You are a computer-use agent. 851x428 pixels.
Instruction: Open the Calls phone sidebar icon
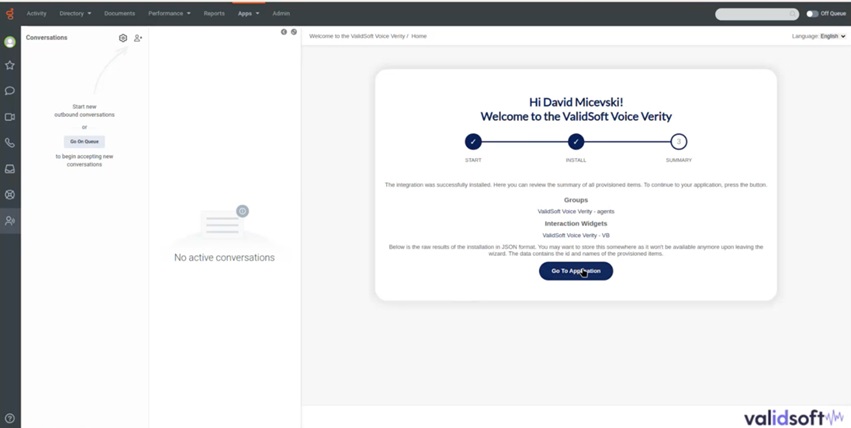point(10,143)
